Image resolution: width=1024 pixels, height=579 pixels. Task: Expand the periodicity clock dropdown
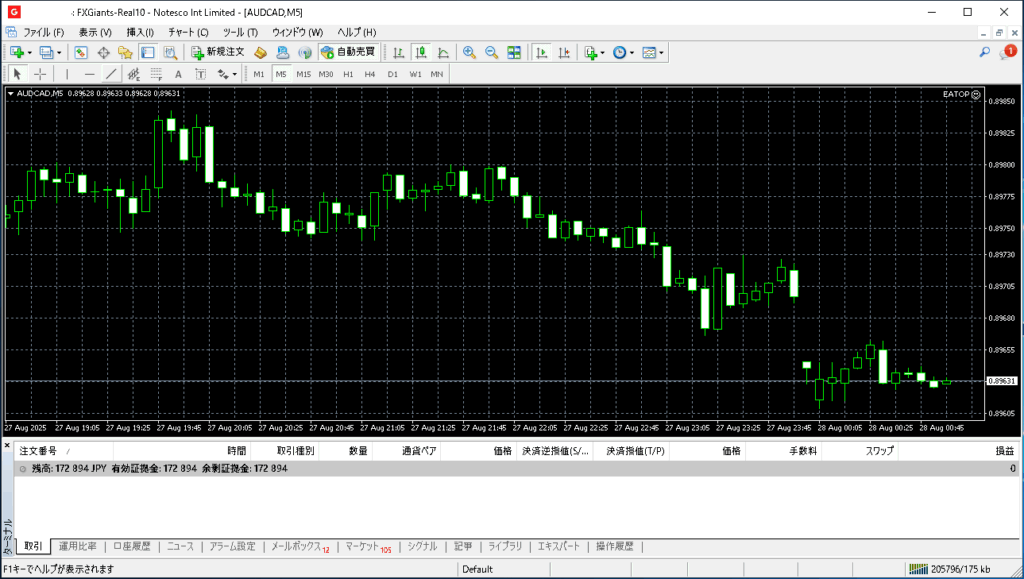tap(632, 52)
